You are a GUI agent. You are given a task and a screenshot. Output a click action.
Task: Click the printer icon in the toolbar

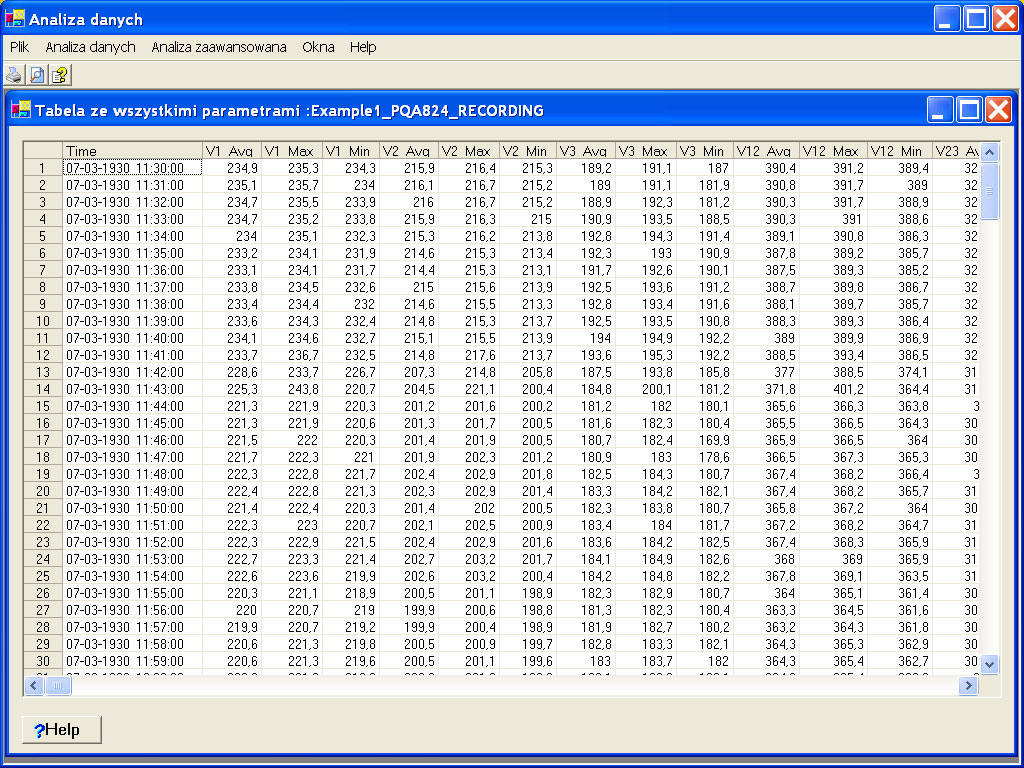pos(14,75)
